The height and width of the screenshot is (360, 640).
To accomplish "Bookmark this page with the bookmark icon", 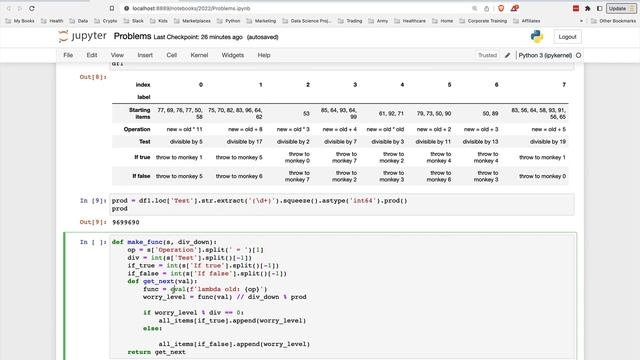I will pos(112,8).
